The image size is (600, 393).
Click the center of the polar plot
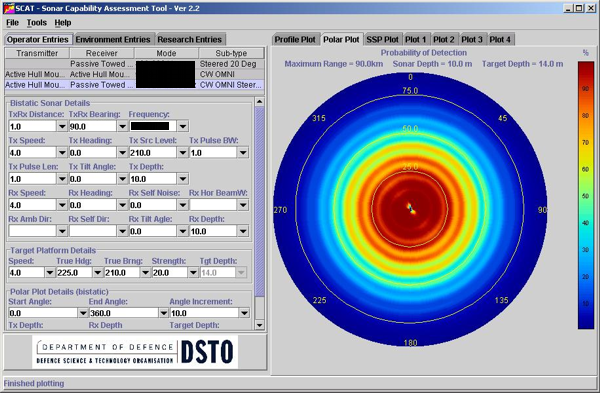[410, 209]
